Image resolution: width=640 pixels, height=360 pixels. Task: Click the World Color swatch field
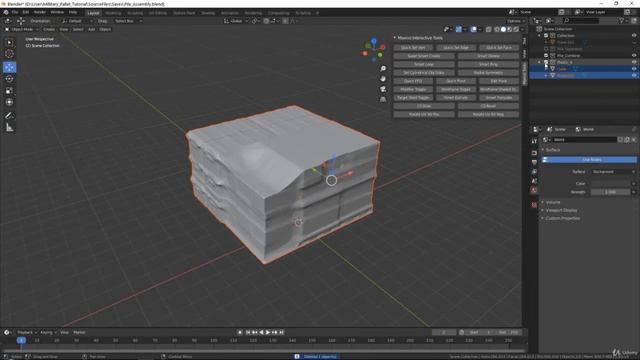611,184
